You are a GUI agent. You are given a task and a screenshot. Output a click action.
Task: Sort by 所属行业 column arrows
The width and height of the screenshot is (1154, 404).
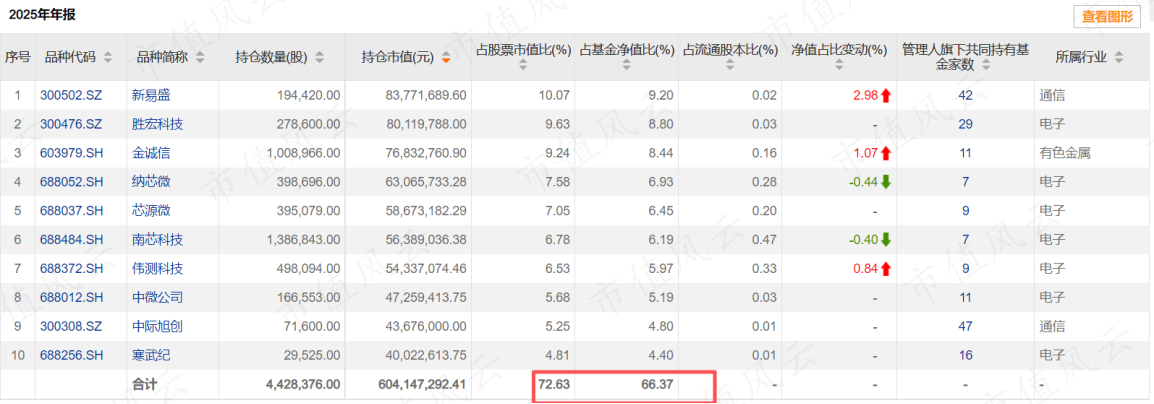point(1119,57)
